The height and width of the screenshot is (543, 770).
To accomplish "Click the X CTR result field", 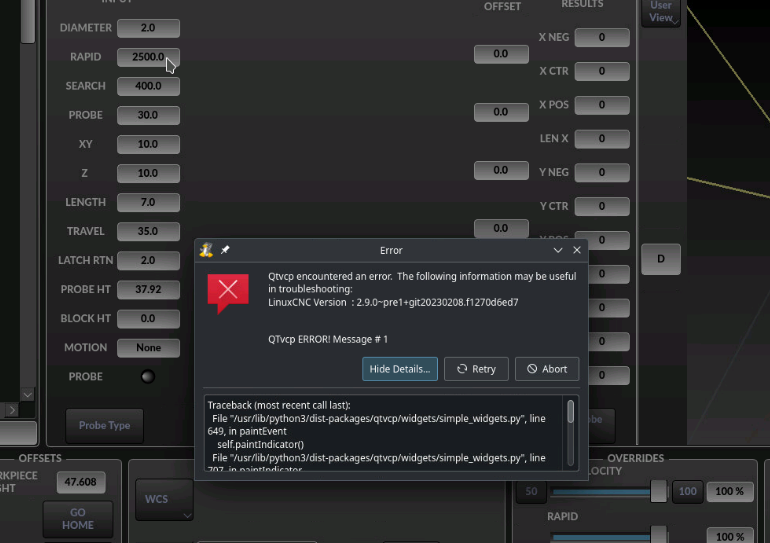I will click(602, 71).
